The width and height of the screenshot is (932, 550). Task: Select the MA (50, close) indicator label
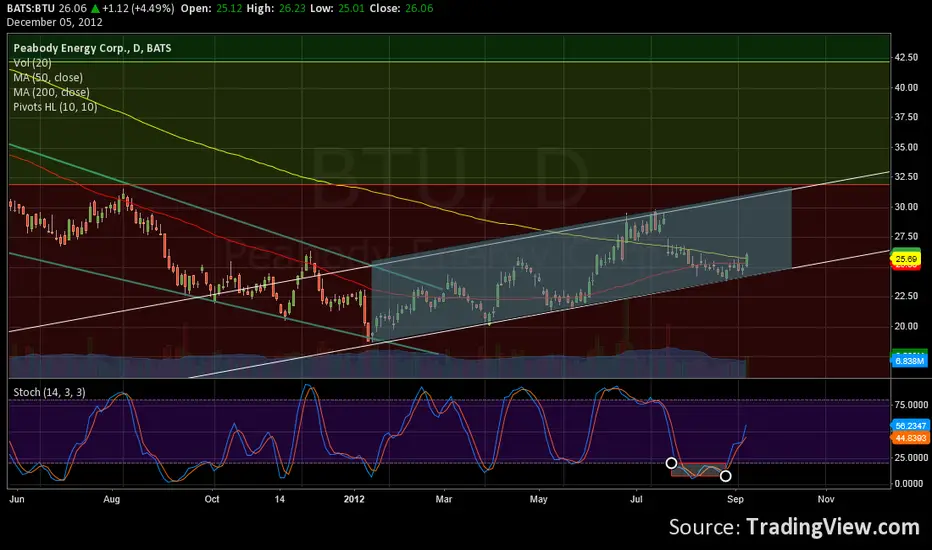click(48, 77)
